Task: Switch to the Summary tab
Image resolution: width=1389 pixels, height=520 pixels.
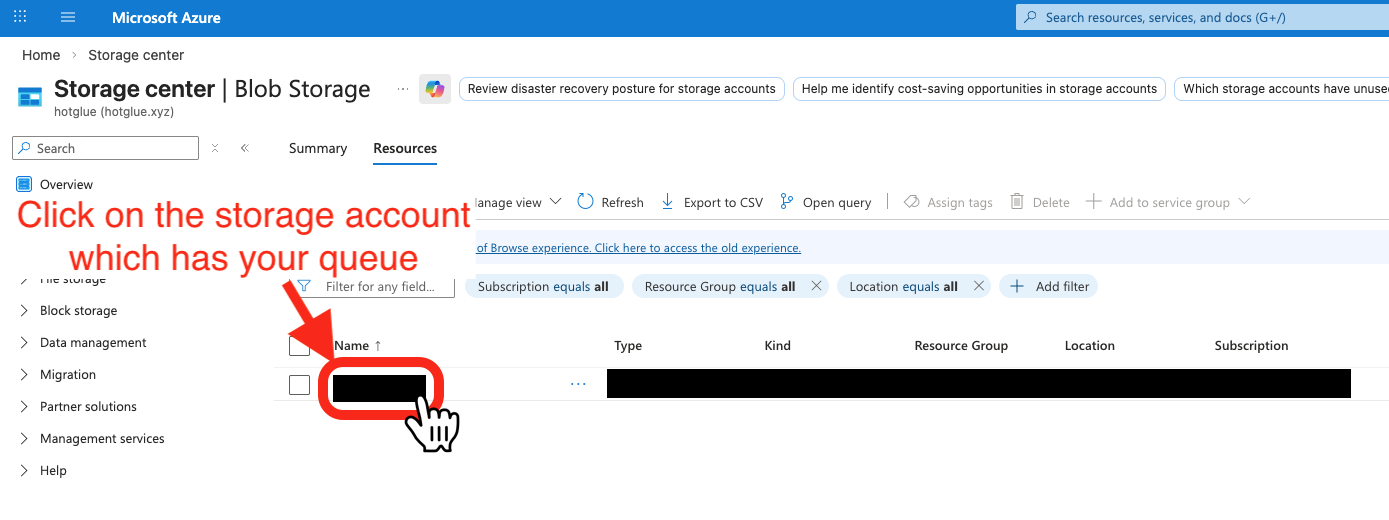Action: (318, 148)
